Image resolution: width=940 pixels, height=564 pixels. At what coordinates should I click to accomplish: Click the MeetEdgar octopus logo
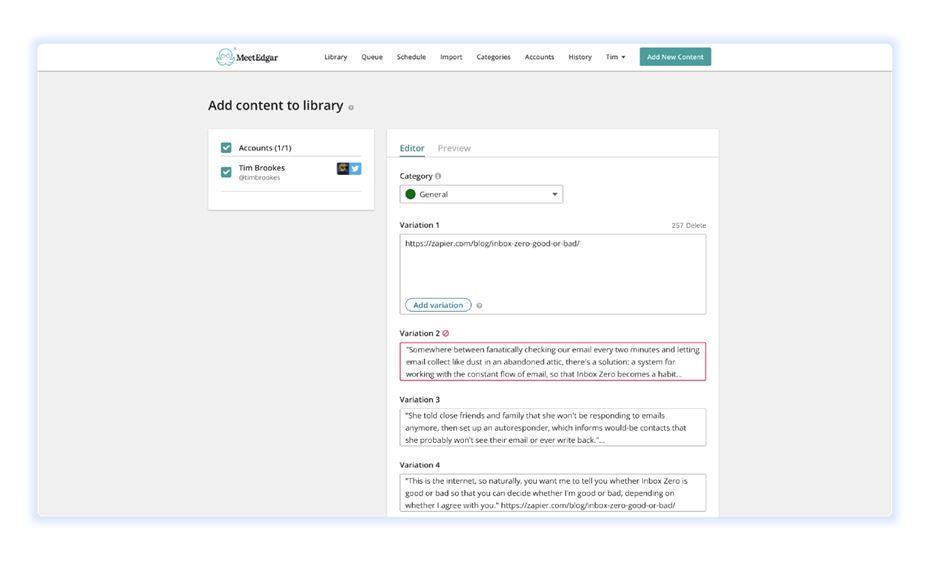point(226,57)
